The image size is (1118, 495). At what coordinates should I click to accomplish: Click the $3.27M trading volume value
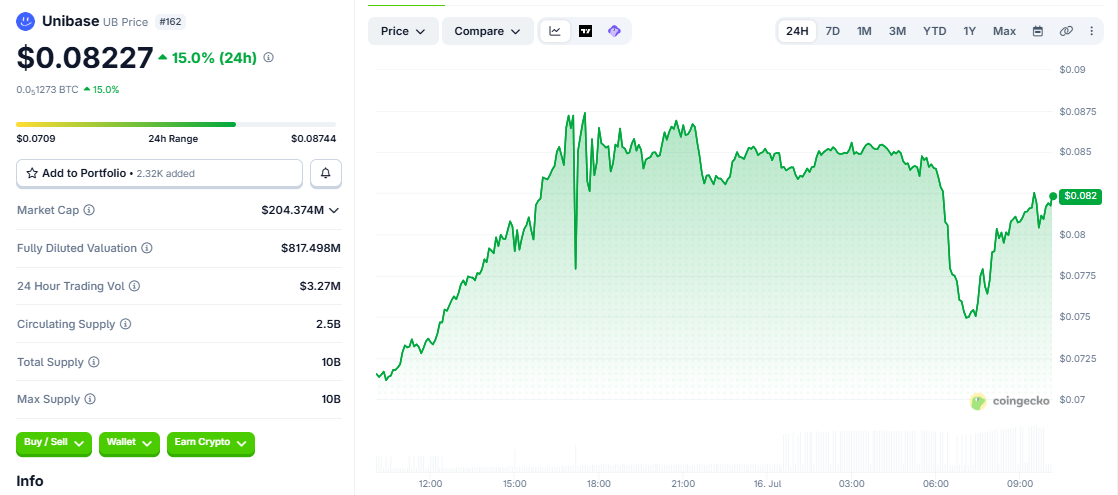[320, 286]
